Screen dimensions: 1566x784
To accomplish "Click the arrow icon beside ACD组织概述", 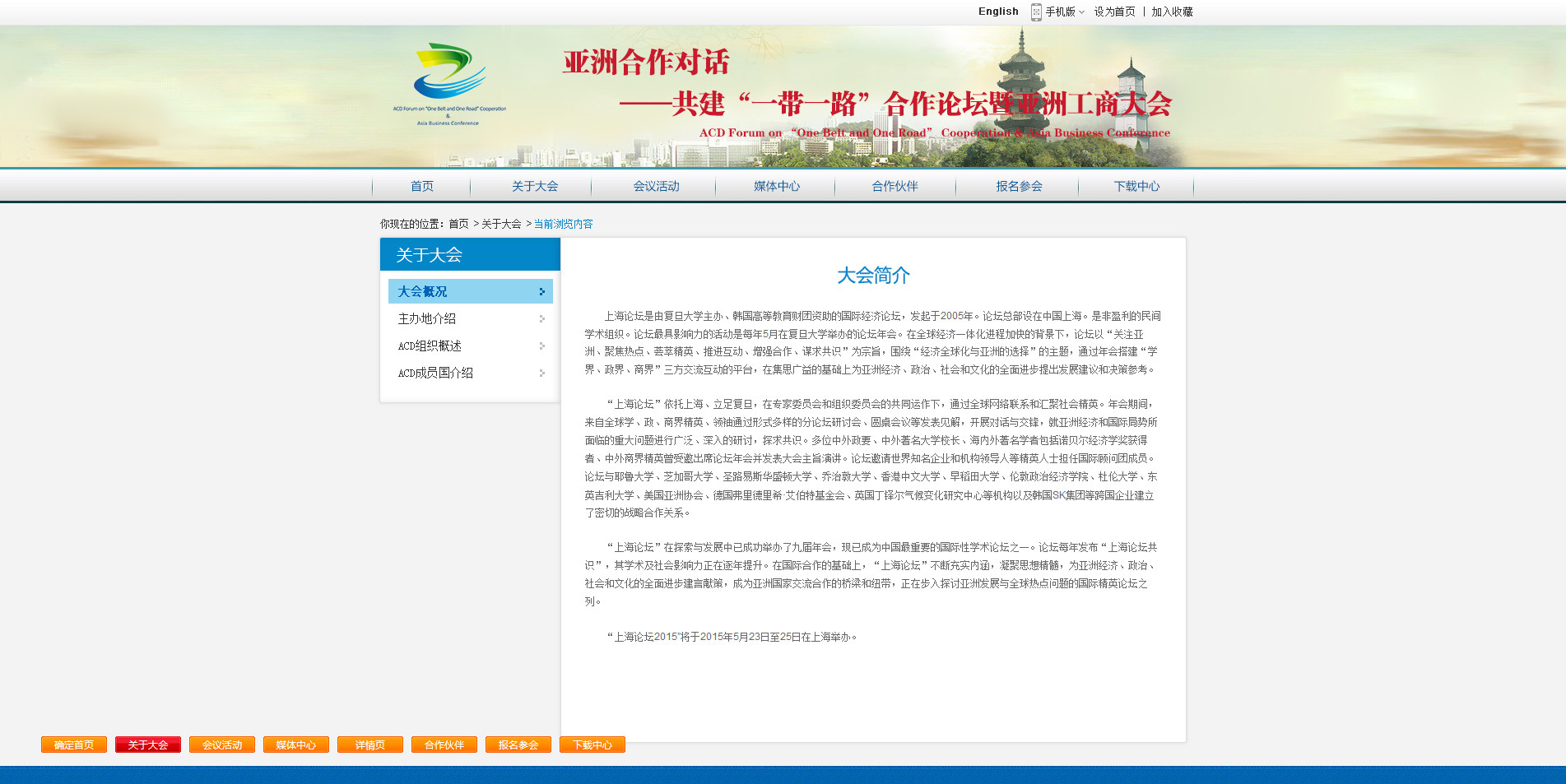I will point(541,346).
